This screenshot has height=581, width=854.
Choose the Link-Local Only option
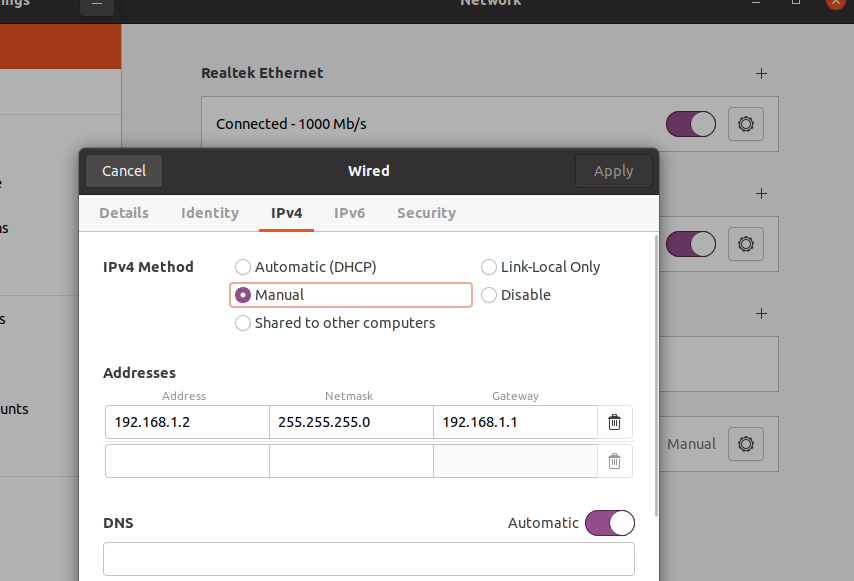pos(489,267)
